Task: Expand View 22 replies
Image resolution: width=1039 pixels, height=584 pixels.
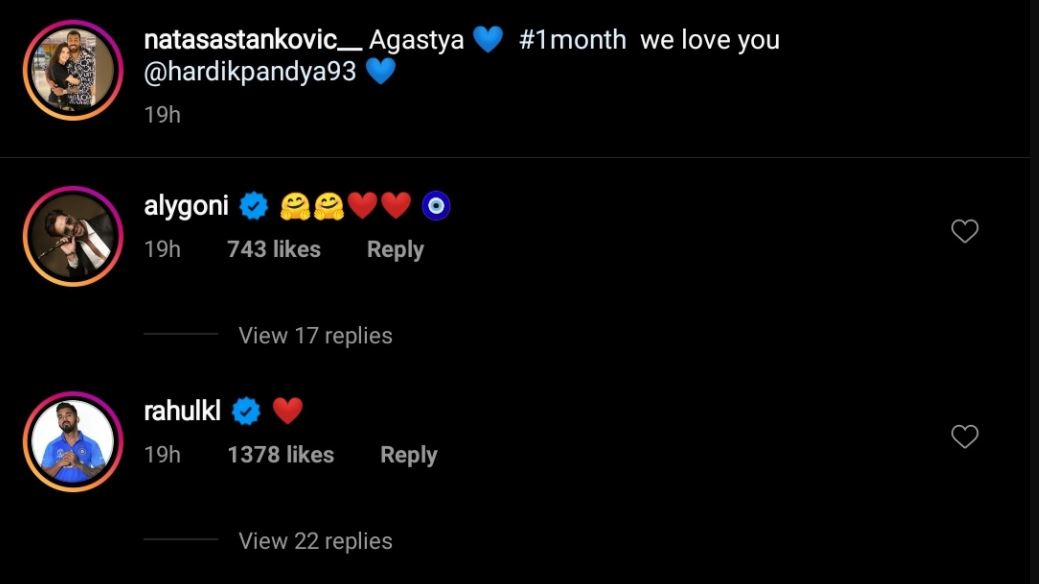Action: click(x=315, y=541)
